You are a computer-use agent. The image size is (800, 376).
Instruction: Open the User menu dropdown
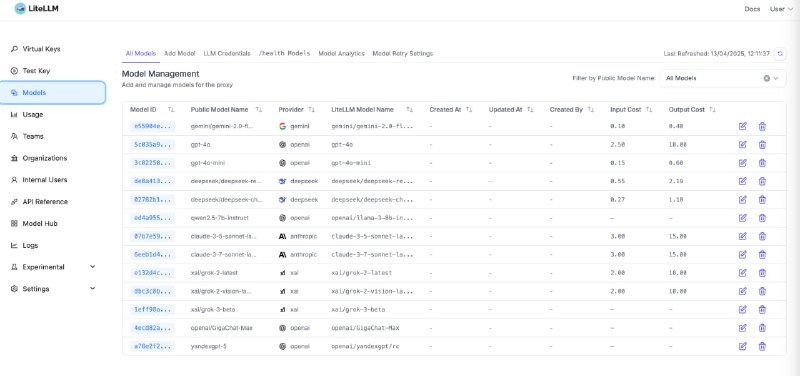pos(781,9)
